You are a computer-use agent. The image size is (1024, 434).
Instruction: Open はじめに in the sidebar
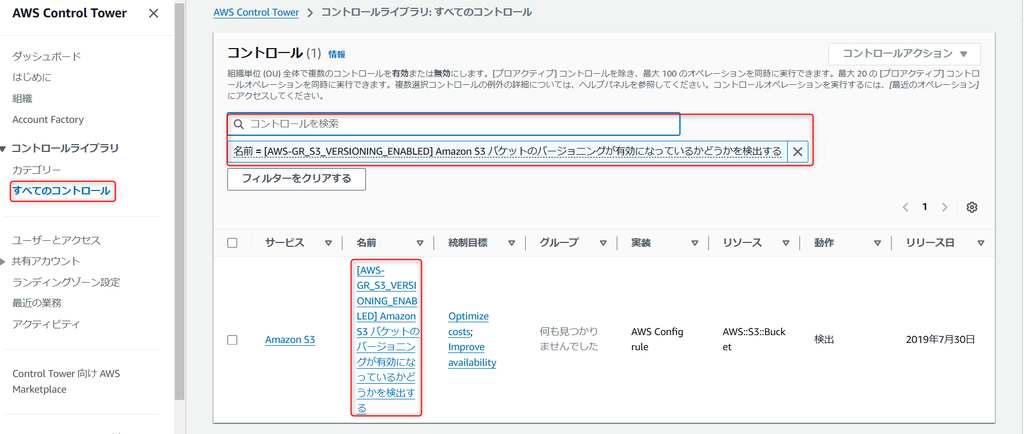(31, 78)
